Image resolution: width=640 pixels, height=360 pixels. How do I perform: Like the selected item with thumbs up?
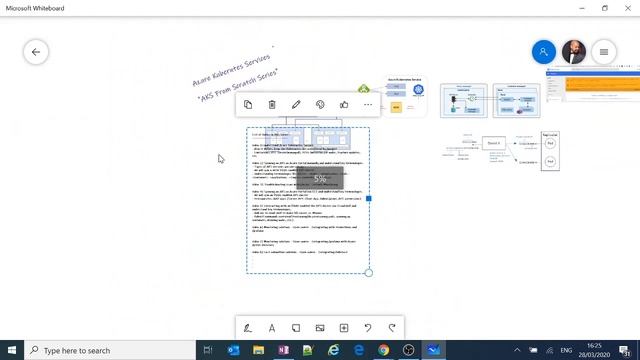344,104
